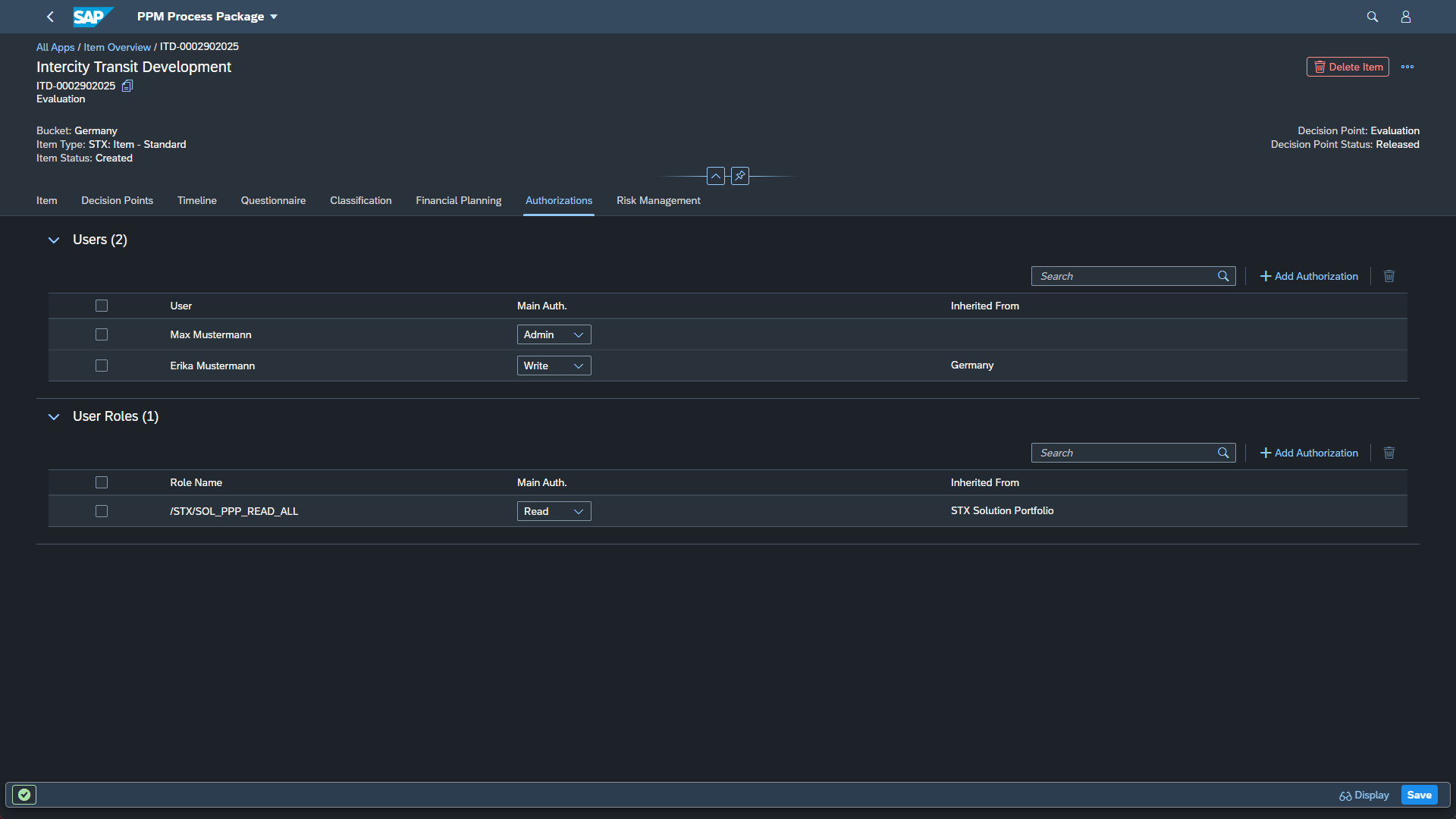Select Max Mustermann row checkbox
Image resolution: width=1456 pixels, height=819 pixels.
coord(102,334)
